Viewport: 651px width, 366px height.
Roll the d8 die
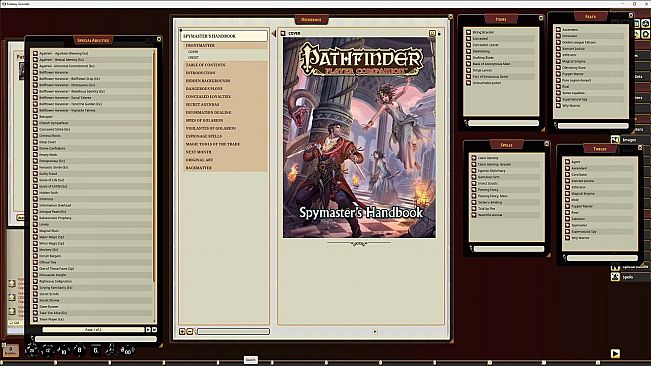pyautogui.click(x=79, y=351)
